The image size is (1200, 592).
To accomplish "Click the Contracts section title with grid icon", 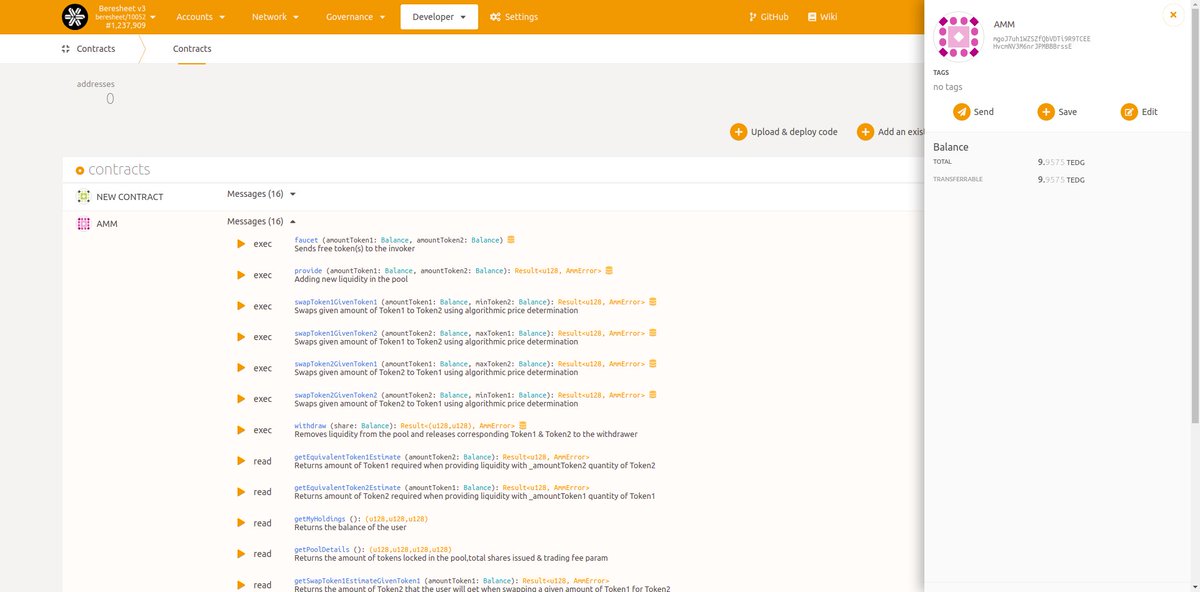I will 88,48.
